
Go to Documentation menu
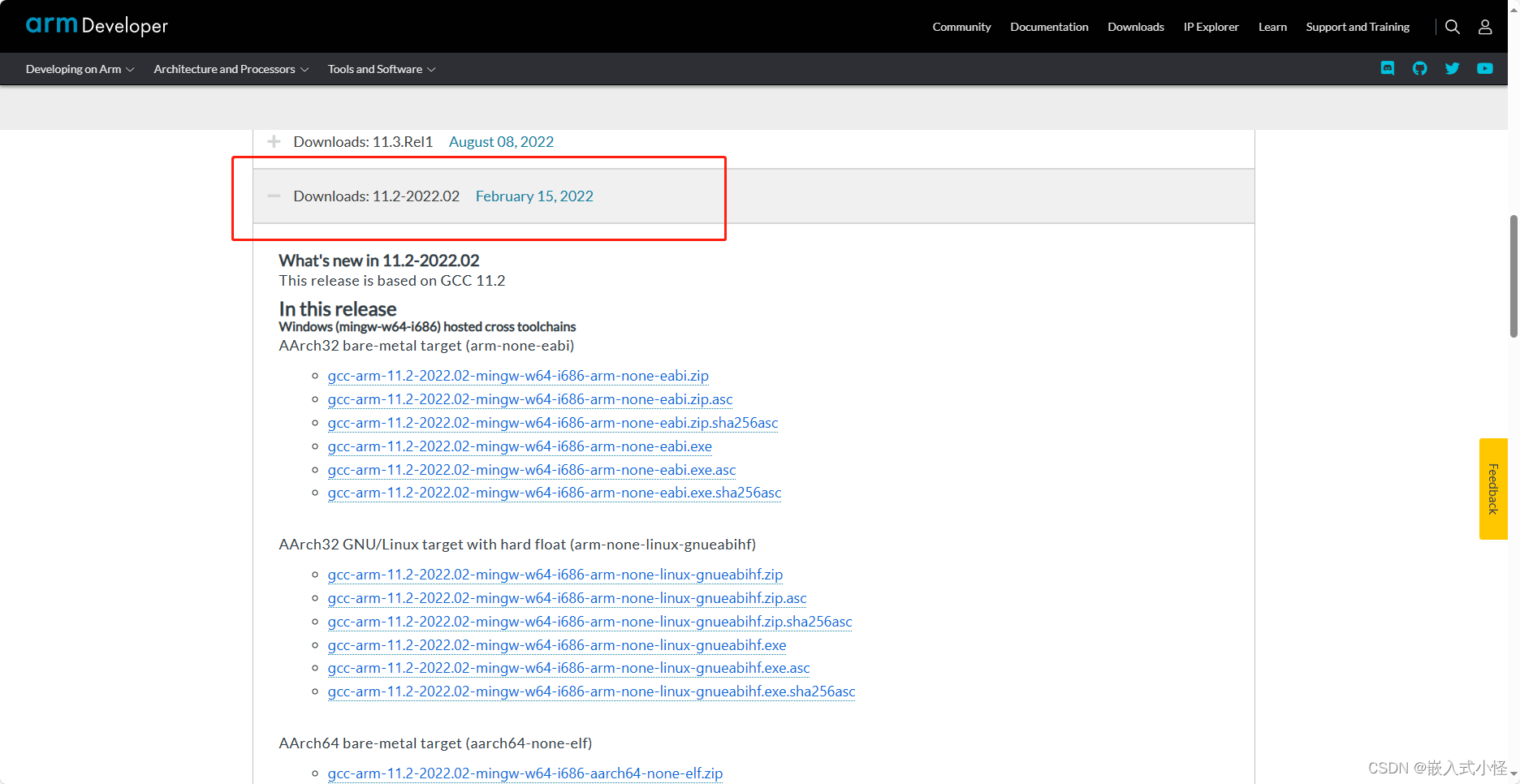point(1049,27)
